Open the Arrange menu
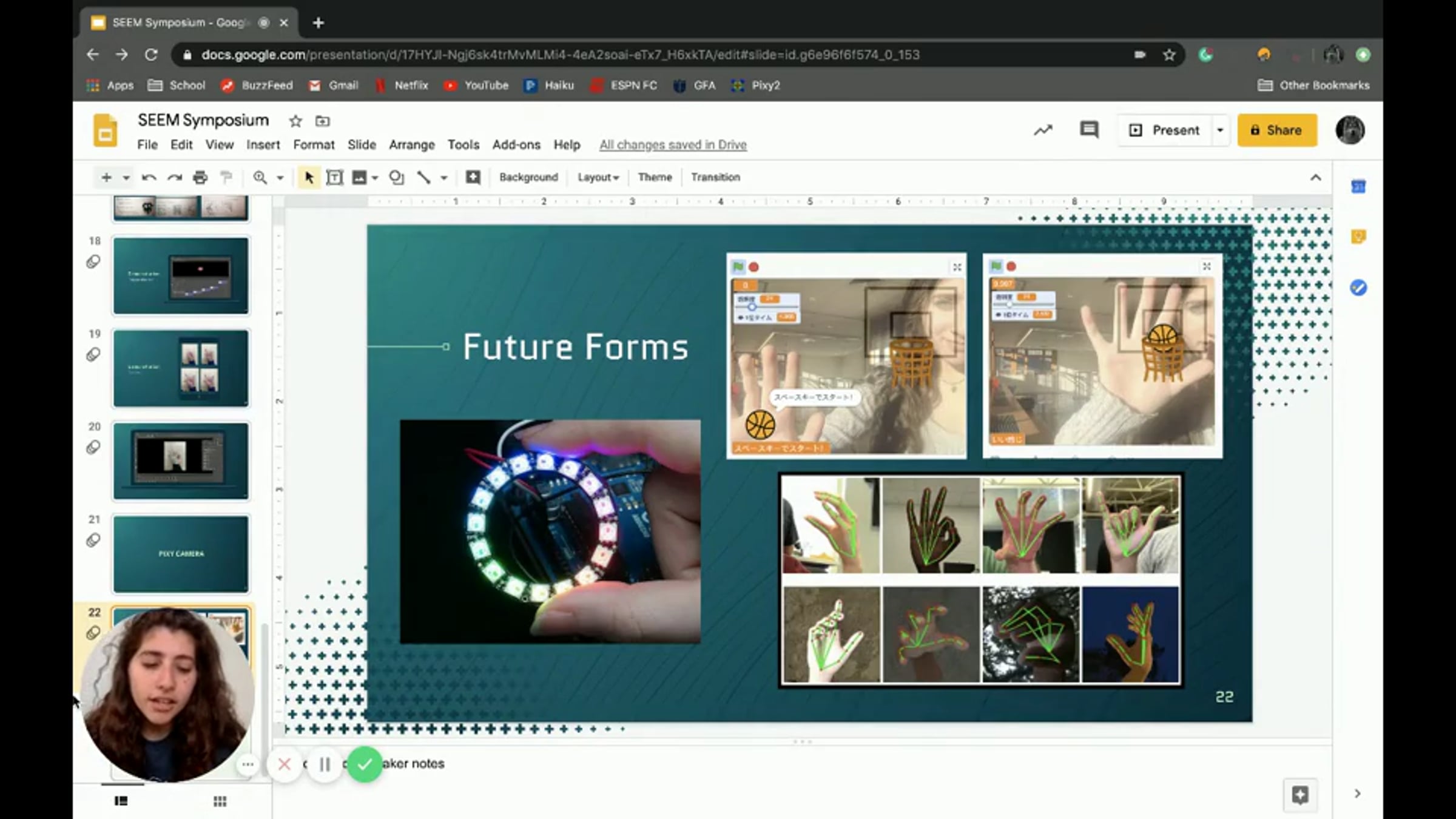 click(x=411, y=144)
